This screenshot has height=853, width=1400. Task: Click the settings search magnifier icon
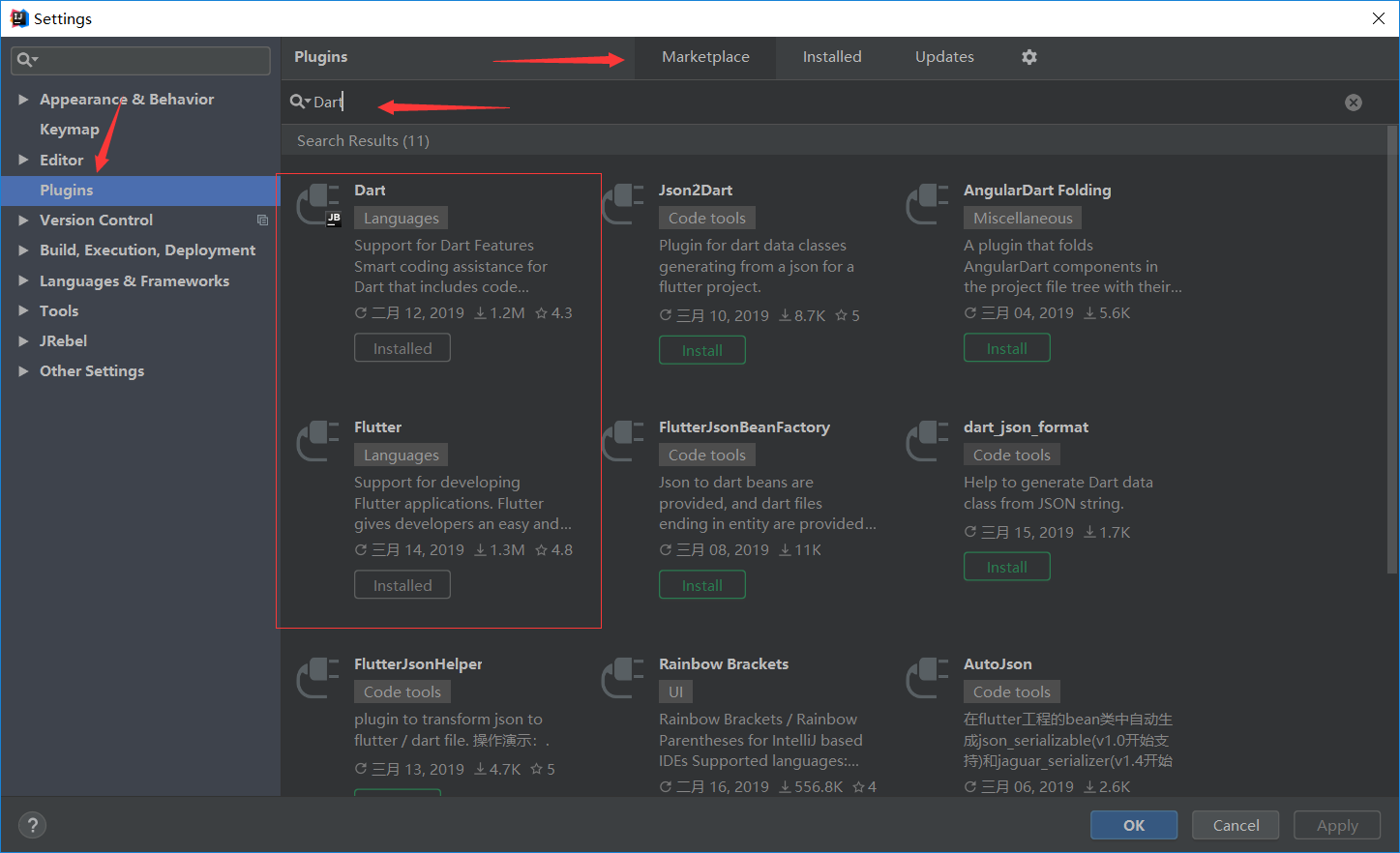[27, 60]
